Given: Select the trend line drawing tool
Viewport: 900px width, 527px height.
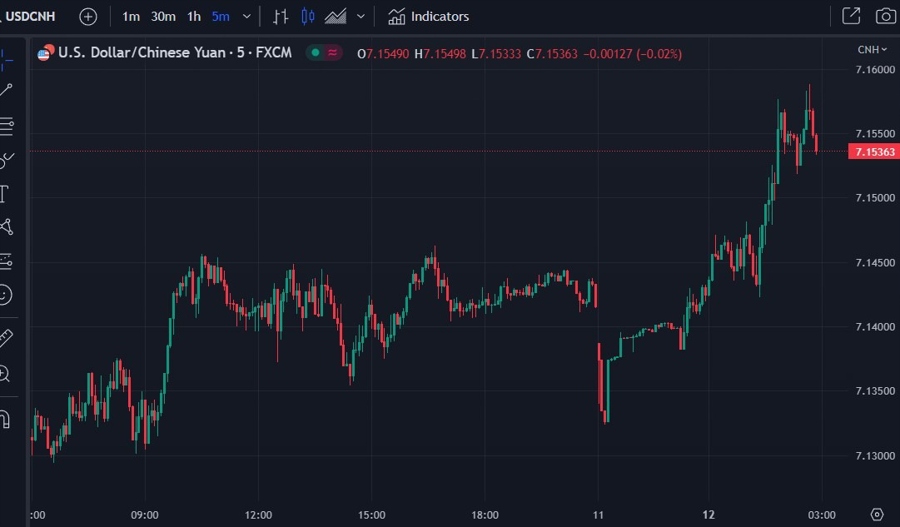Looking at the screenshot, I should (6, 90).
